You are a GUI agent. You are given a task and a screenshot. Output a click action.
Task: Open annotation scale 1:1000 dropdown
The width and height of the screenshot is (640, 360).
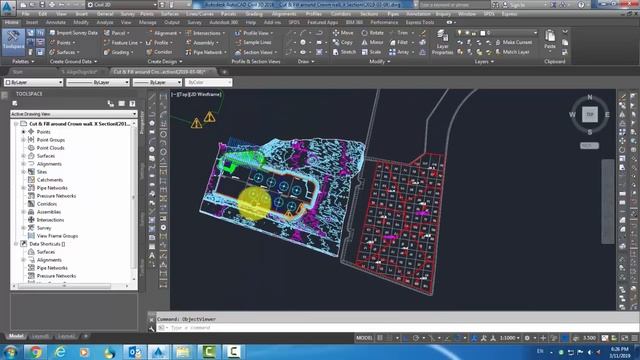(x=509, y=338)
